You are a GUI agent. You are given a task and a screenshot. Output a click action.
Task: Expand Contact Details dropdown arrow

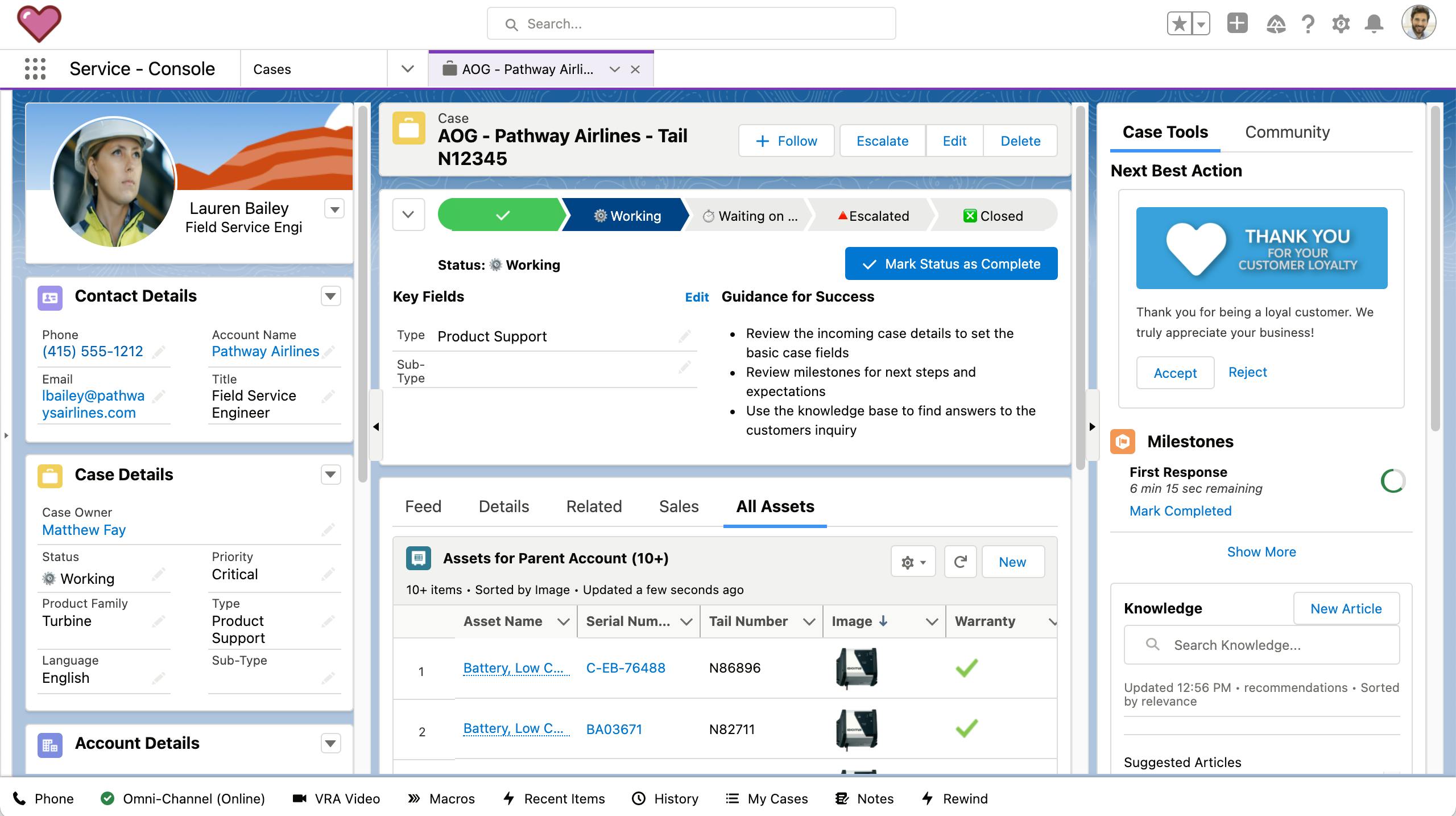point(331,296)
